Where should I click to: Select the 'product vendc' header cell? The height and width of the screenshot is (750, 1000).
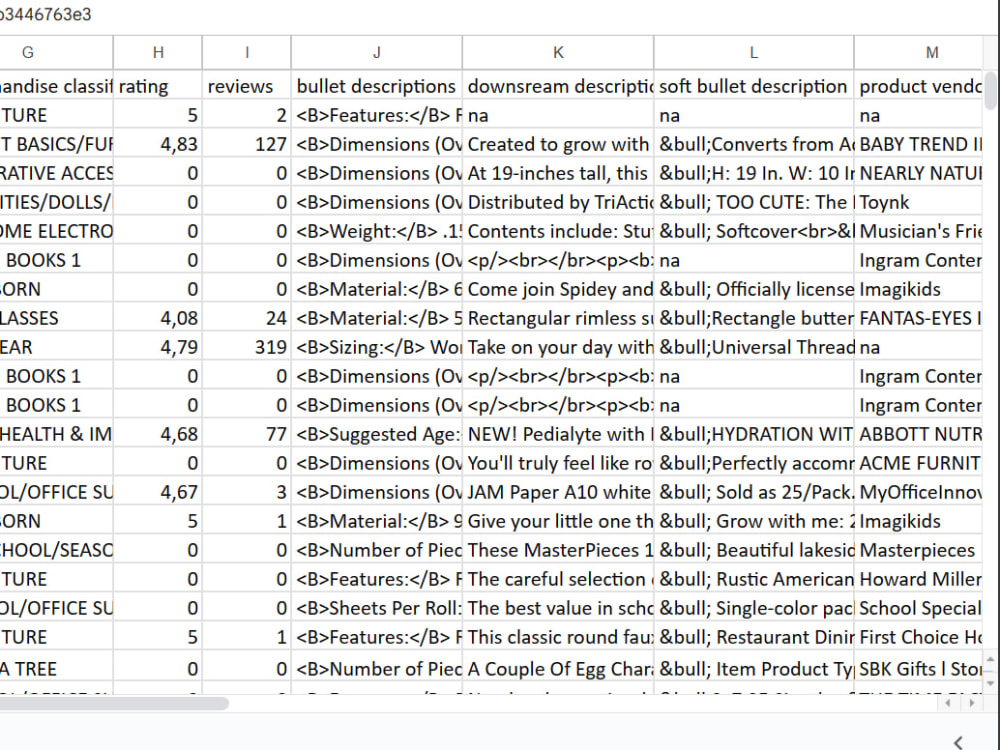point(918,86)
